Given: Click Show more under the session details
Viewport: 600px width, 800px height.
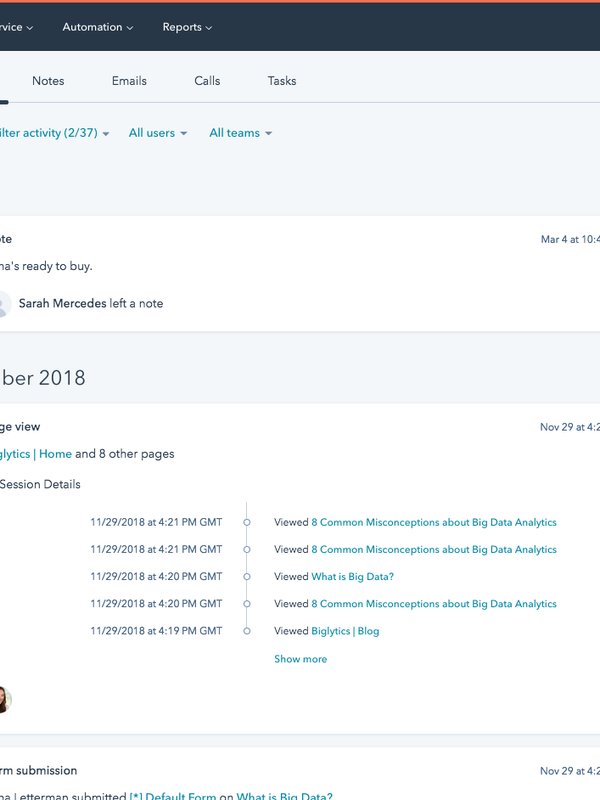Looking at the screenshot, I should (x=300, y=659).
